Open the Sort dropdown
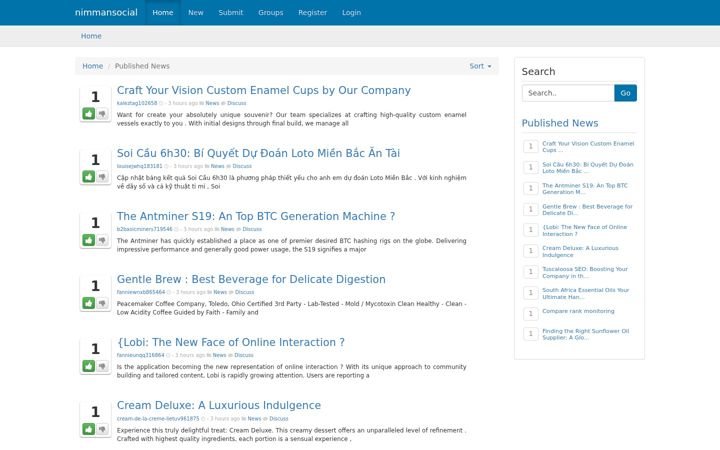The width and height of the screenshot is (720, 450). click(480, 66)
